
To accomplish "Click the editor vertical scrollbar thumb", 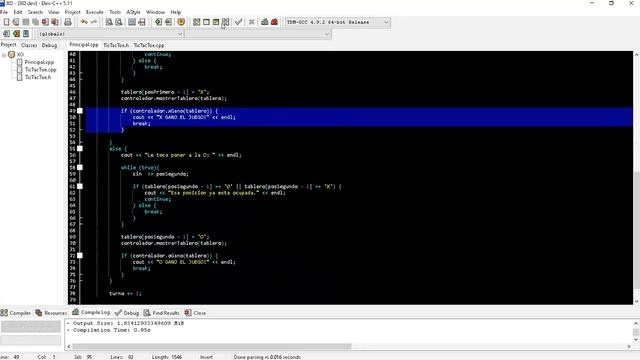I will (x=636, y=229).
